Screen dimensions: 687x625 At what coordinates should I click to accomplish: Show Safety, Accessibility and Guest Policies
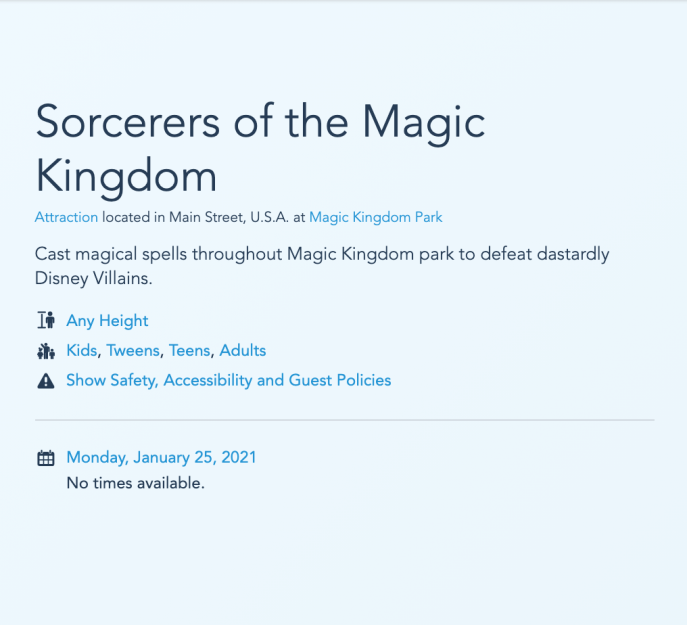point(229,380)
